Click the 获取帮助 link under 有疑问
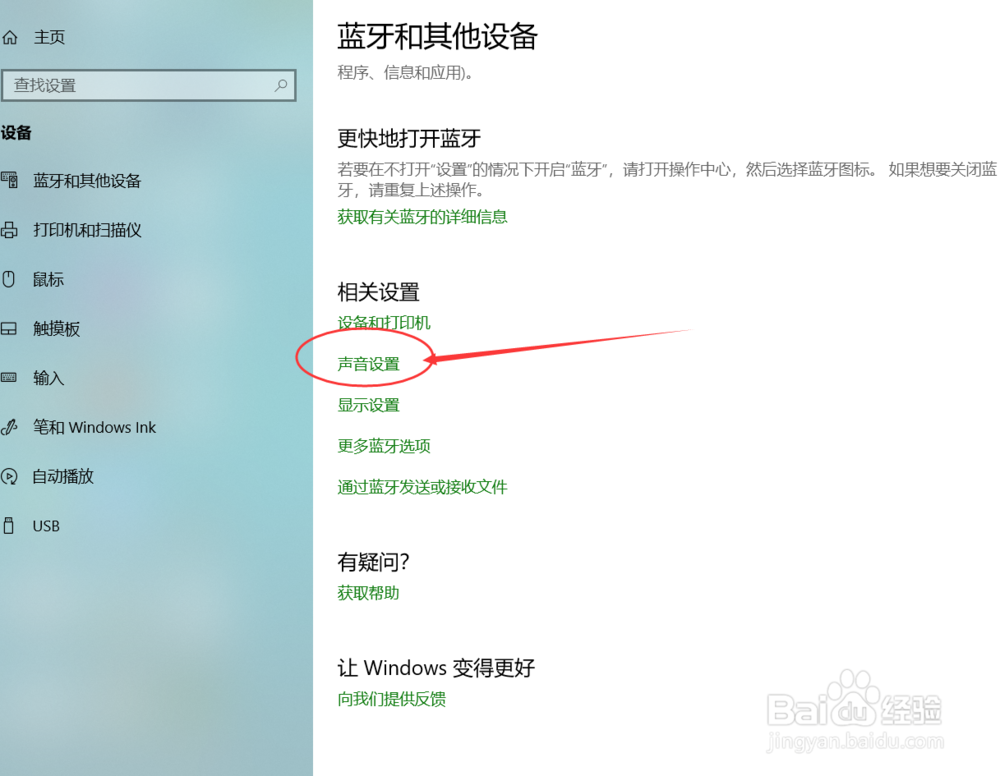Viewport: 1000px width, 776px height. (368, 592)
